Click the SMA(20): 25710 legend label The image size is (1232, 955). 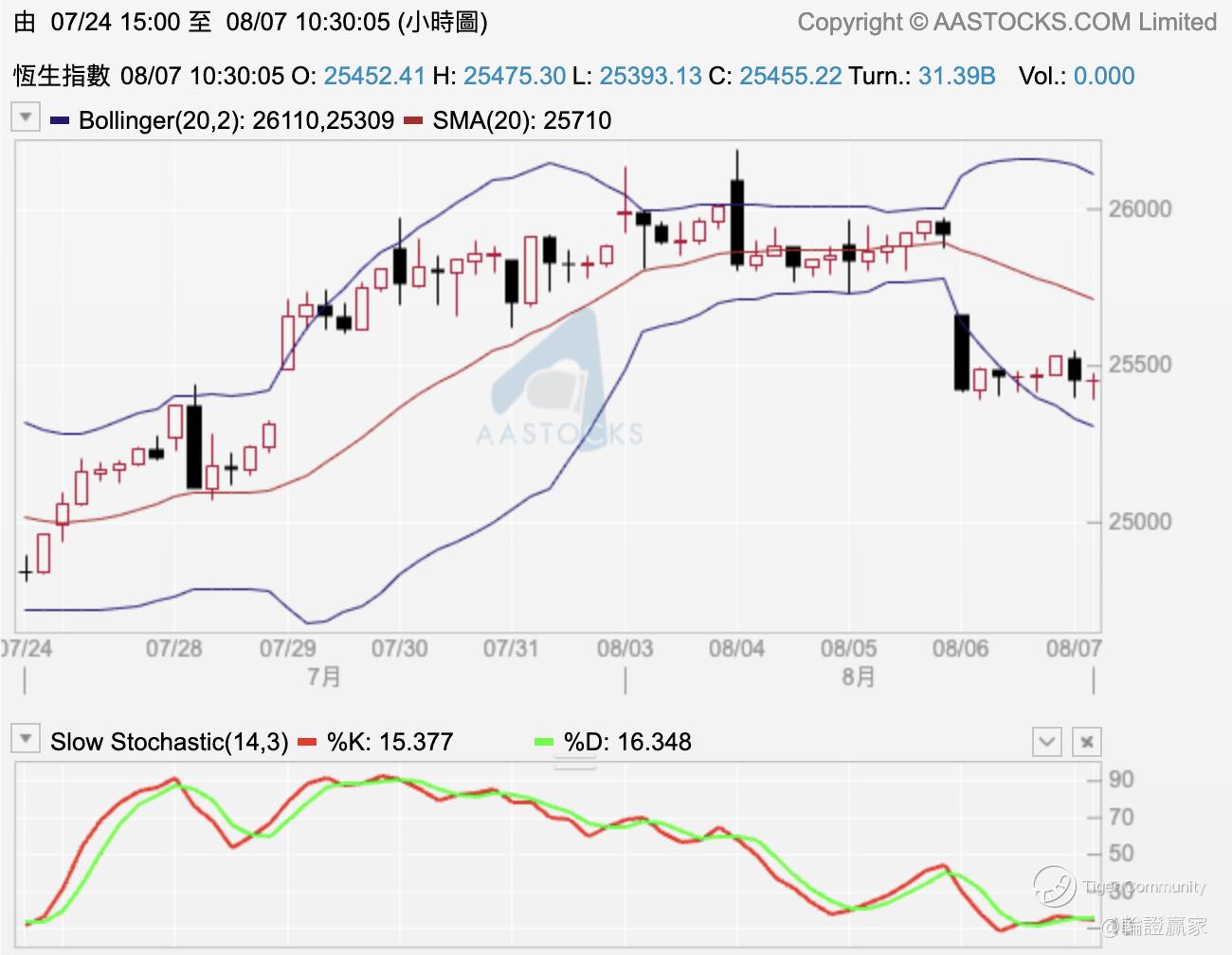tap(522, 120)
